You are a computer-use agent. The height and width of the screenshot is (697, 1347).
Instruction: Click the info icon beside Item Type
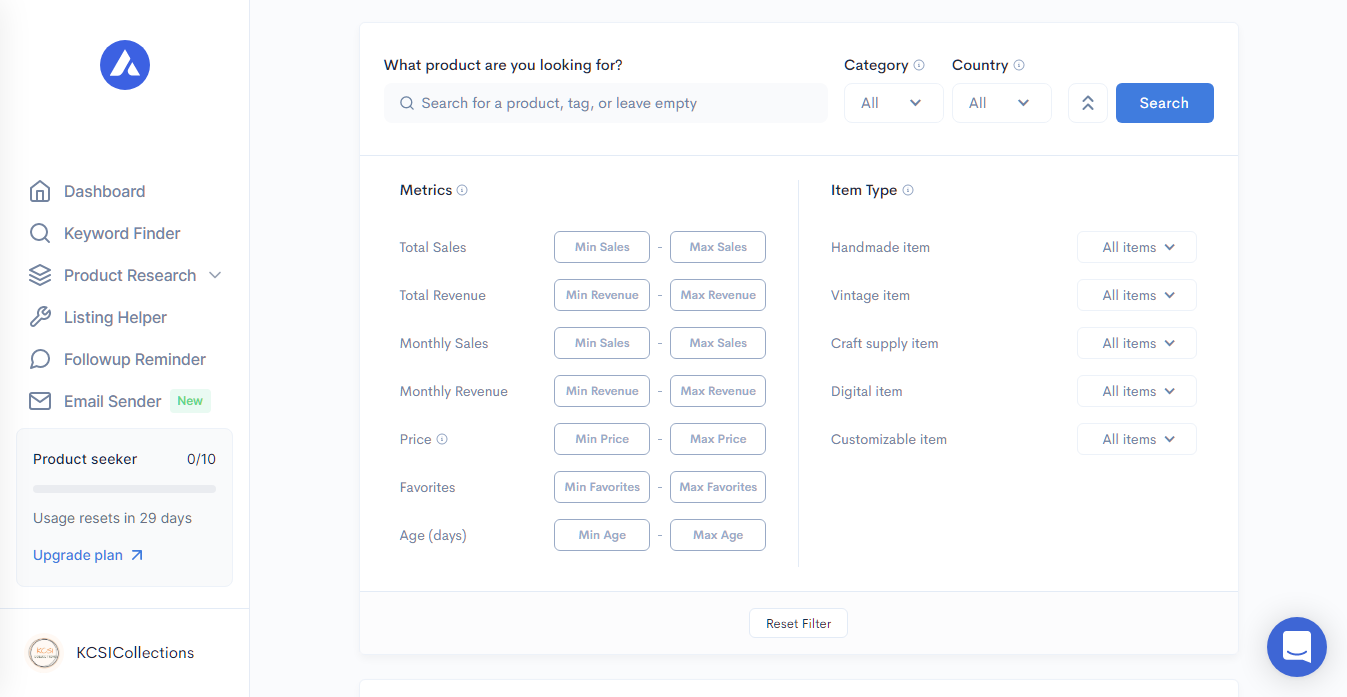pos(908,190)
